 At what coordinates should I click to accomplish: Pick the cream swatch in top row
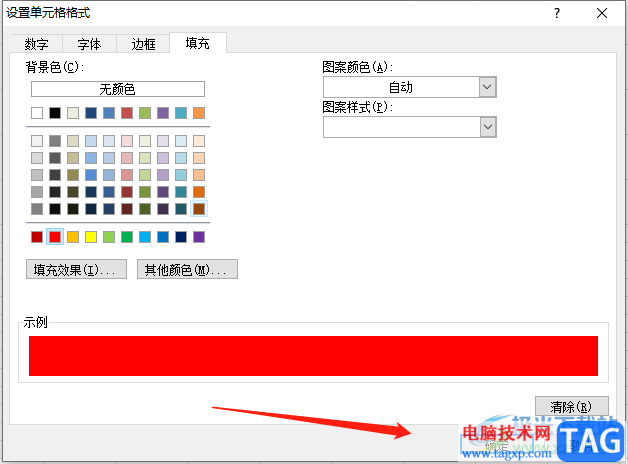coord(73,113)
